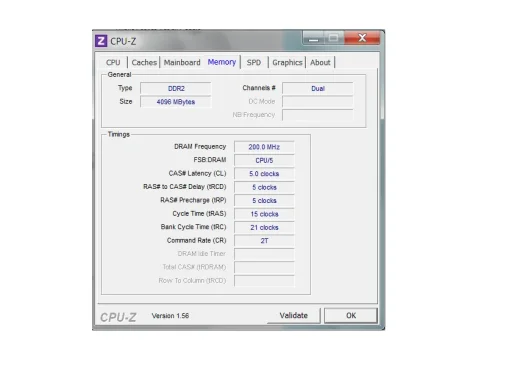This screenshot has height=384, width=512.
Task: Switch to the CPU tab
Action: click(113, 62)
